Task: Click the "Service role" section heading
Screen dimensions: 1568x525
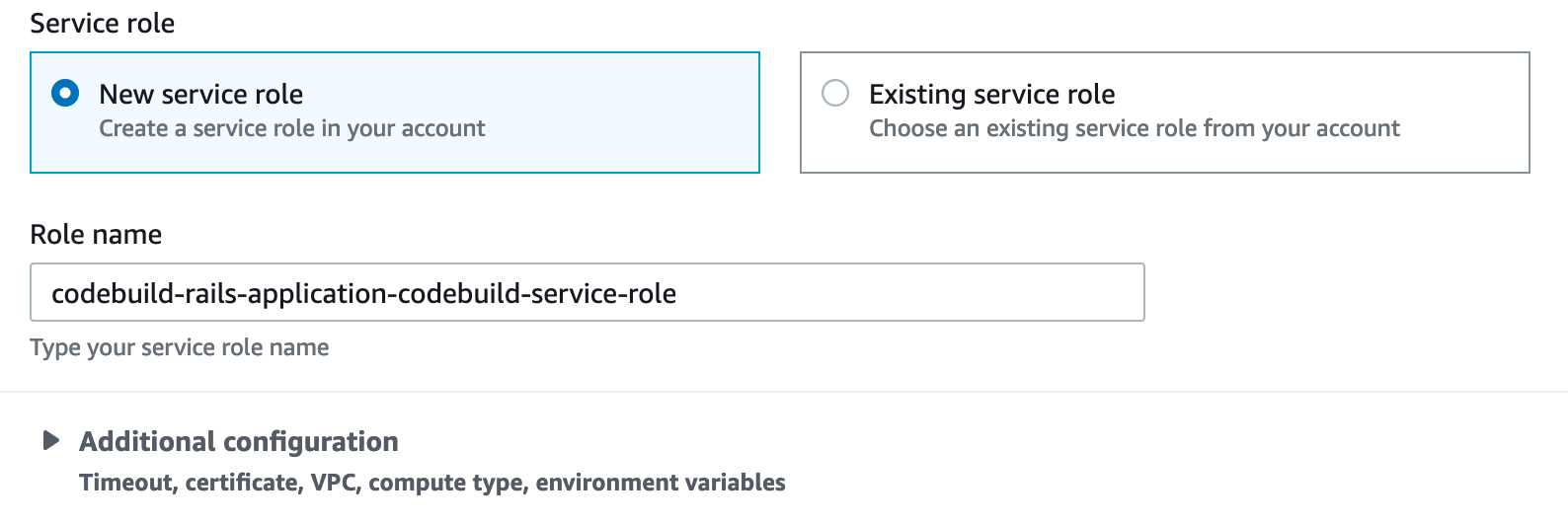Action: (x=103, y=24)
